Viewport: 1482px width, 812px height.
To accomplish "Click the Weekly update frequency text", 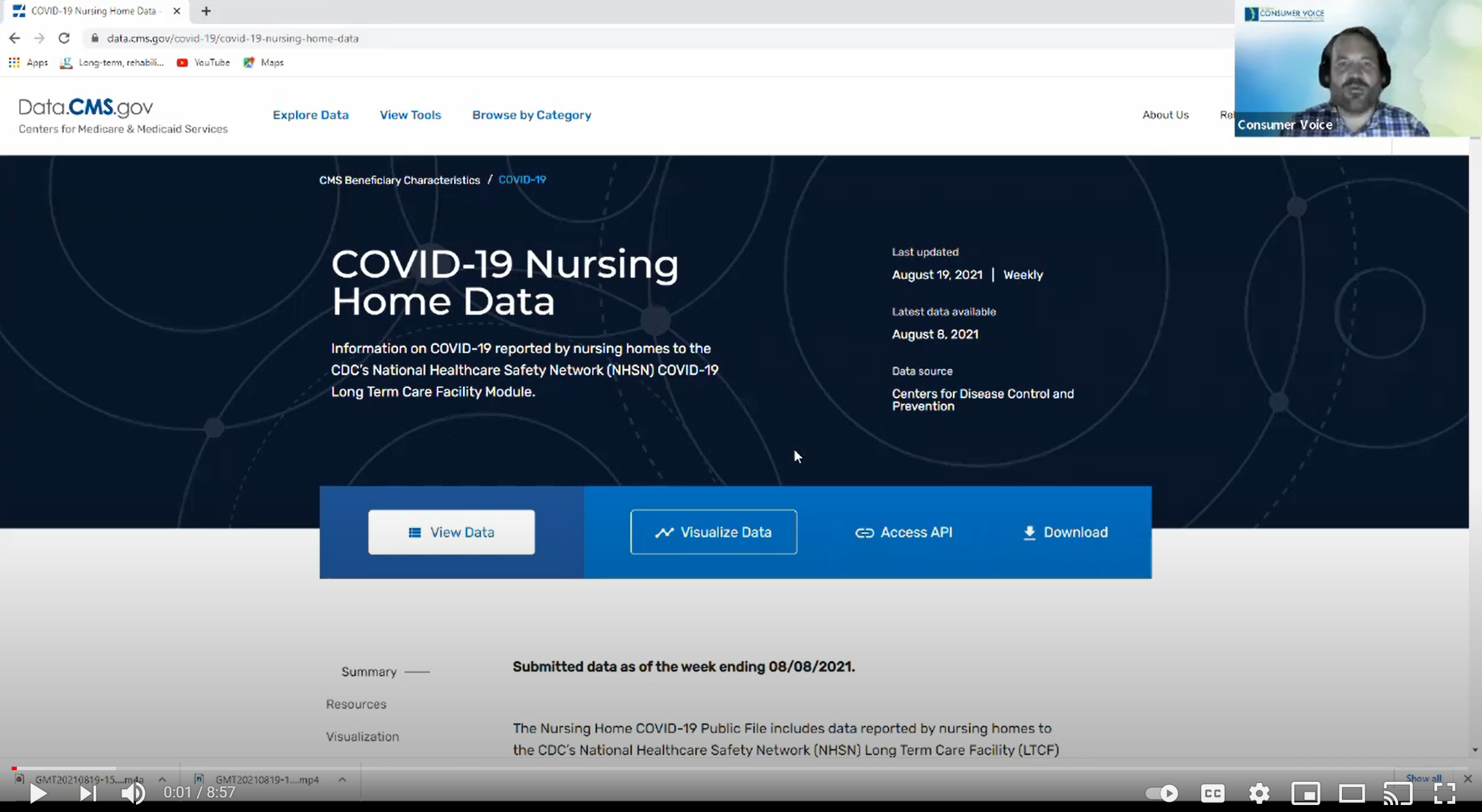I will [1023, 275].
